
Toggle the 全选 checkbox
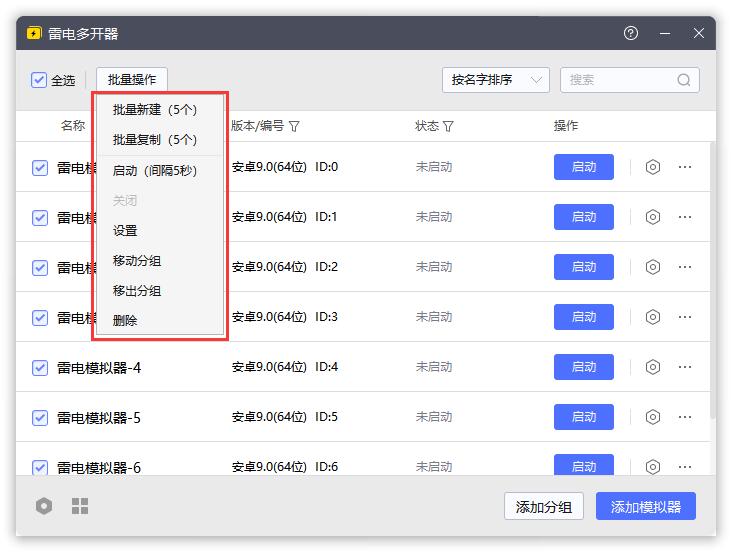(39, 81)
